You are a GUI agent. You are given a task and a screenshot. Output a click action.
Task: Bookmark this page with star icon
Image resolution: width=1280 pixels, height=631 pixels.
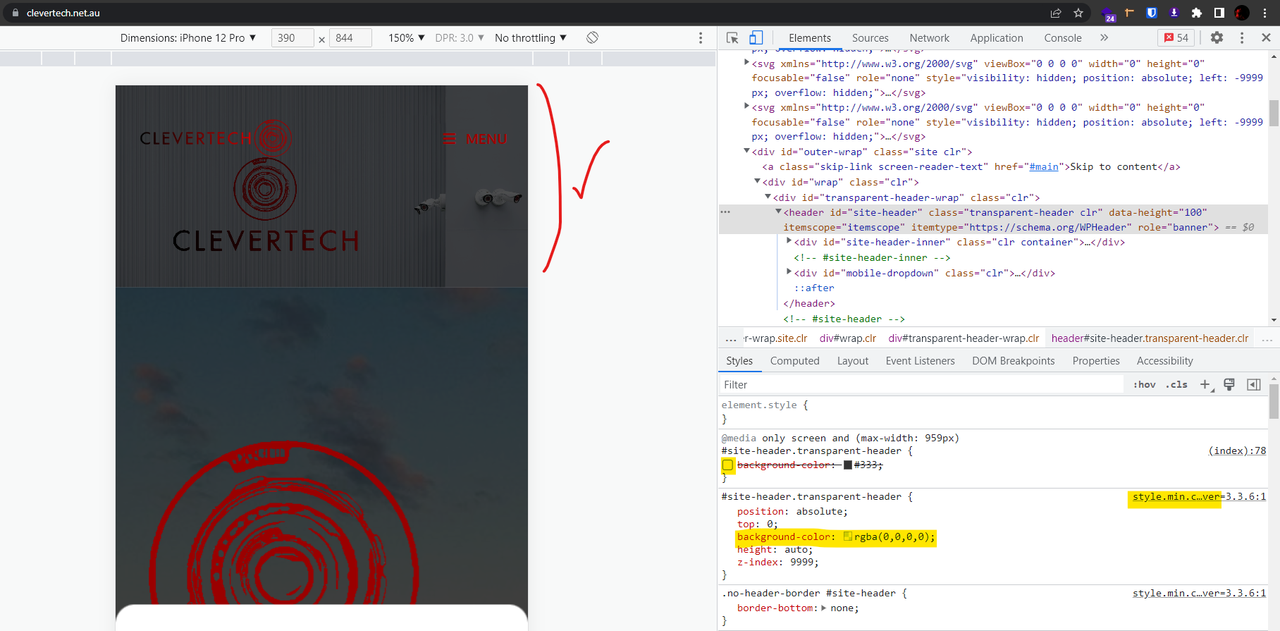click(x=1079, y=13)
